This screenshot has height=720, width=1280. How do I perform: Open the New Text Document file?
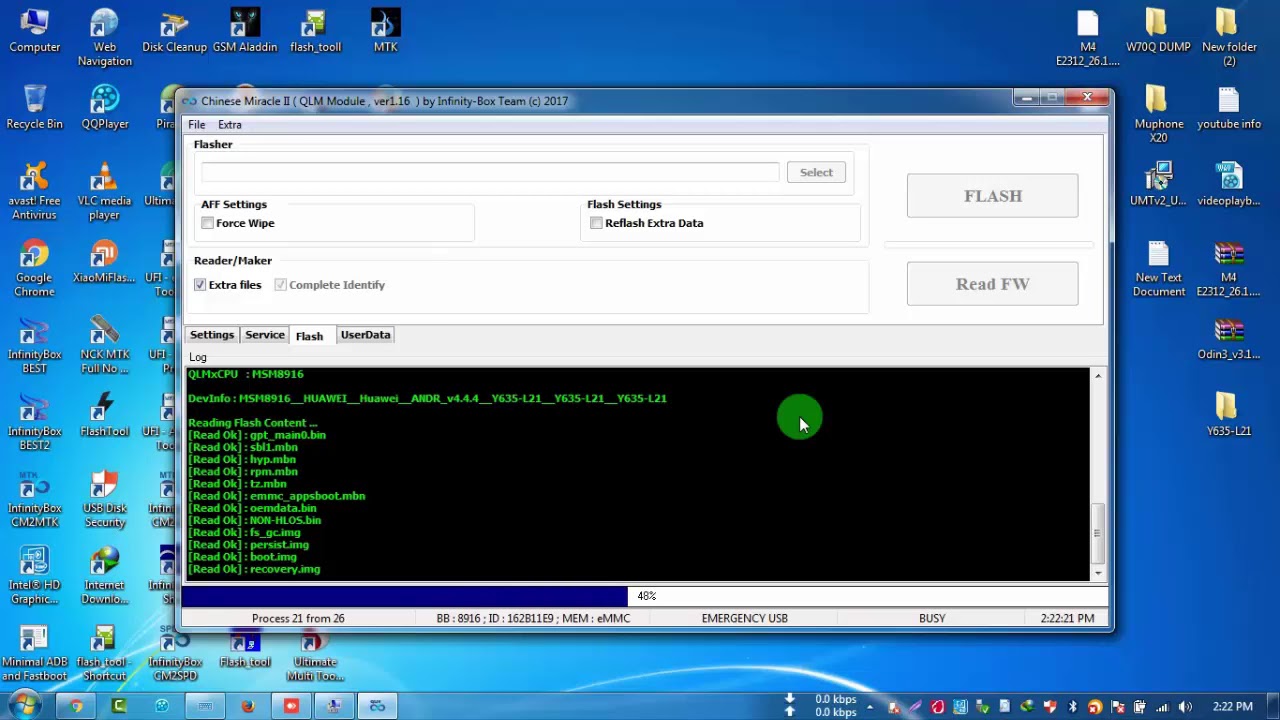tap(1159, 269)
